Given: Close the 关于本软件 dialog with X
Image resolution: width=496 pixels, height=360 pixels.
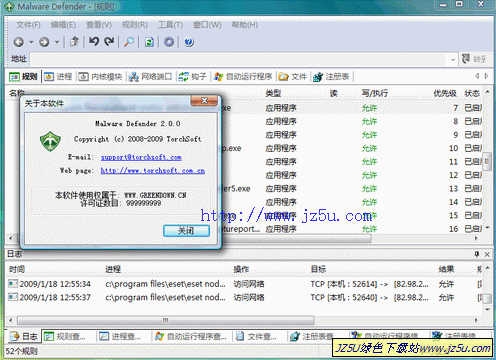Looking at the screenshot, I should coord(204,101).
